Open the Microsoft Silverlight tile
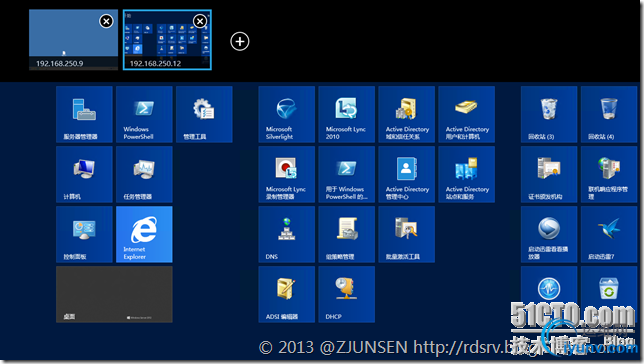Viewport: 644px width, 364px height. [287, 114]
